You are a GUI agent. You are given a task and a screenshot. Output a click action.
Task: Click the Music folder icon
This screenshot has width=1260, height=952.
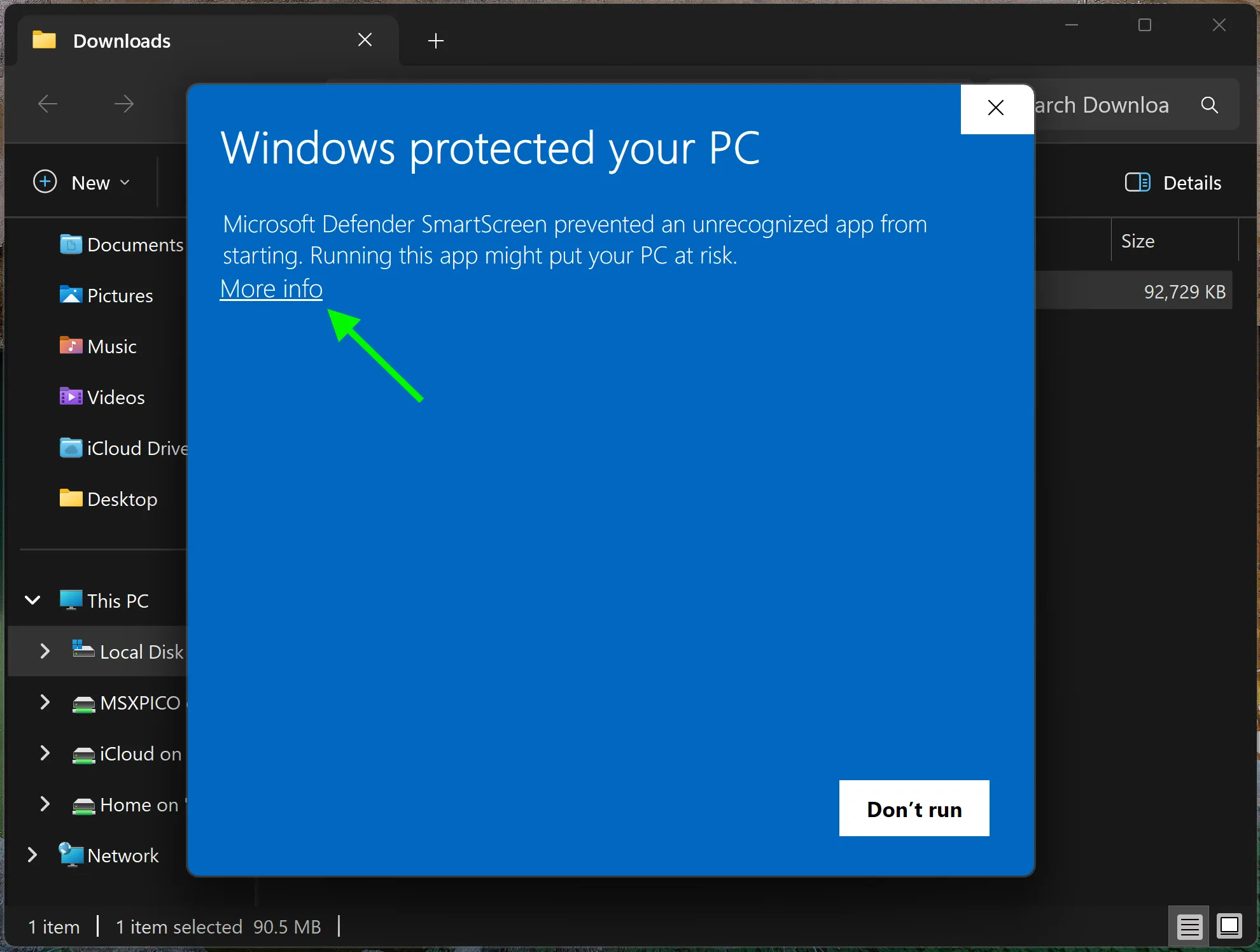(71, 346)
